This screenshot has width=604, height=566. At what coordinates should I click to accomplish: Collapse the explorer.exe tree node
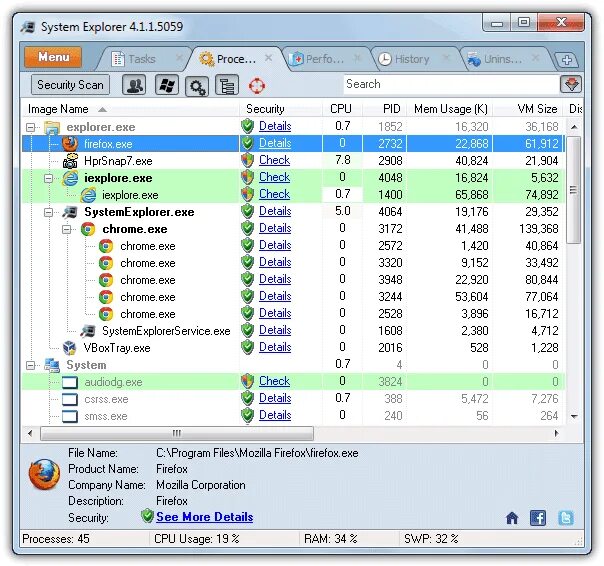(30, 127)
